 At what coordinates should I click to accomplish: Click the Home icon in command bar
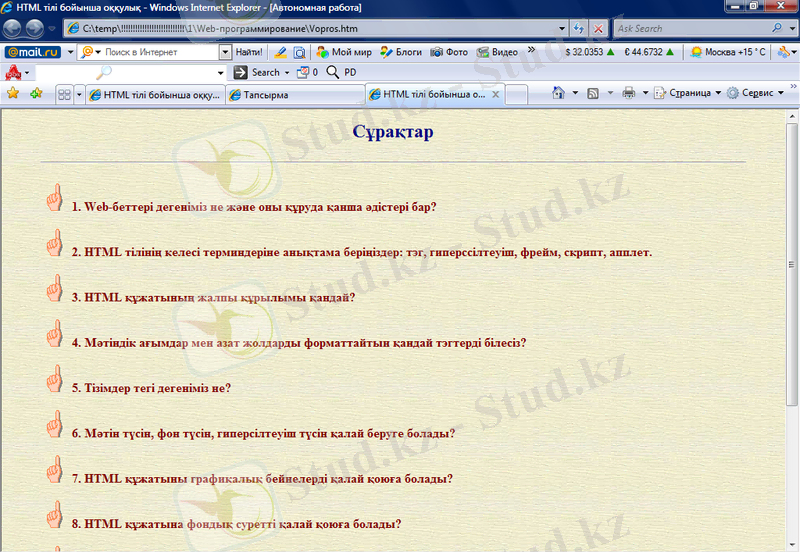[557, 93]
